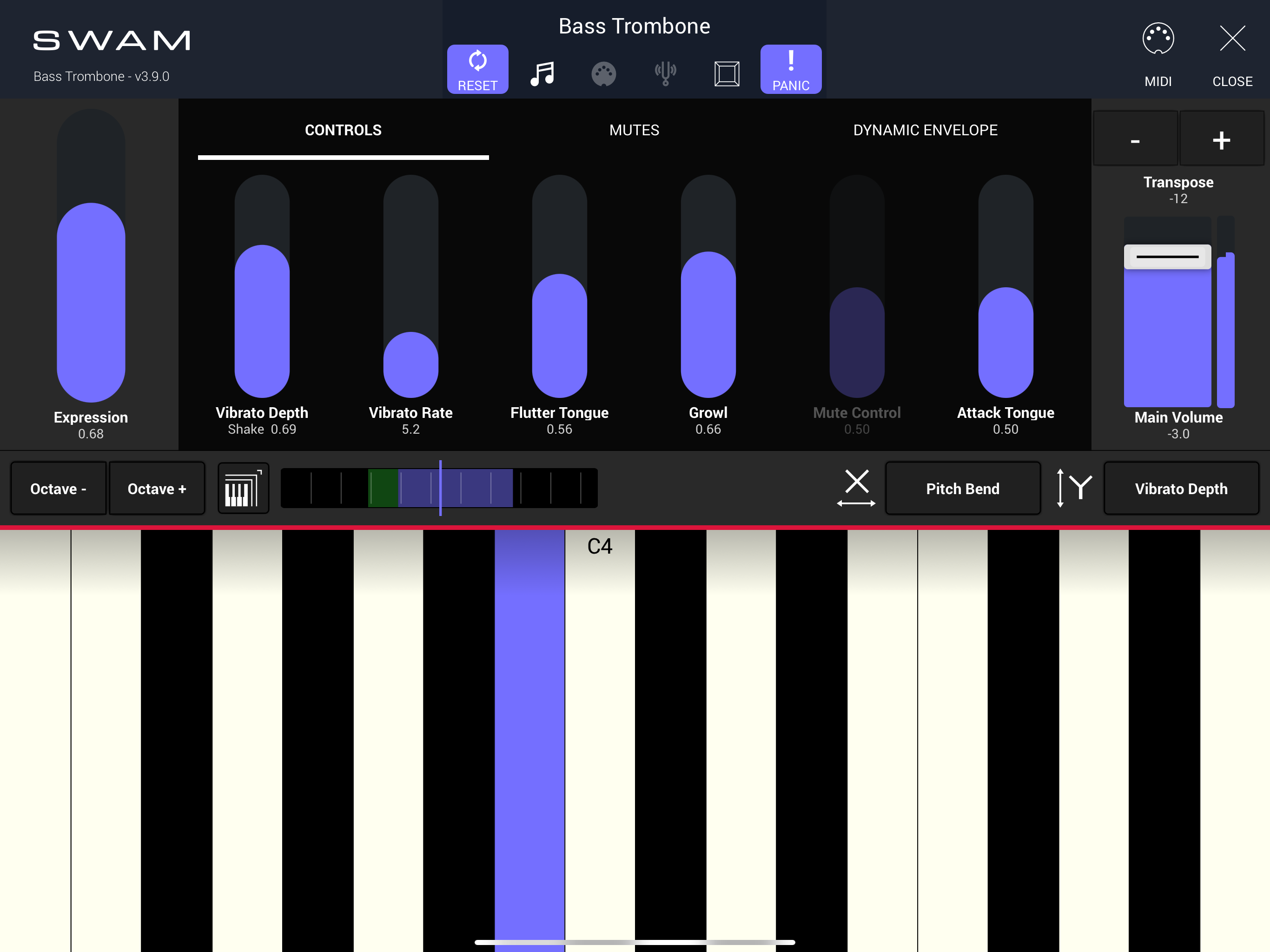This screenshot has height=952, width=1270.
Task: Open the MIDI mapping palette icon in toolbar
Action: (603, 73)
